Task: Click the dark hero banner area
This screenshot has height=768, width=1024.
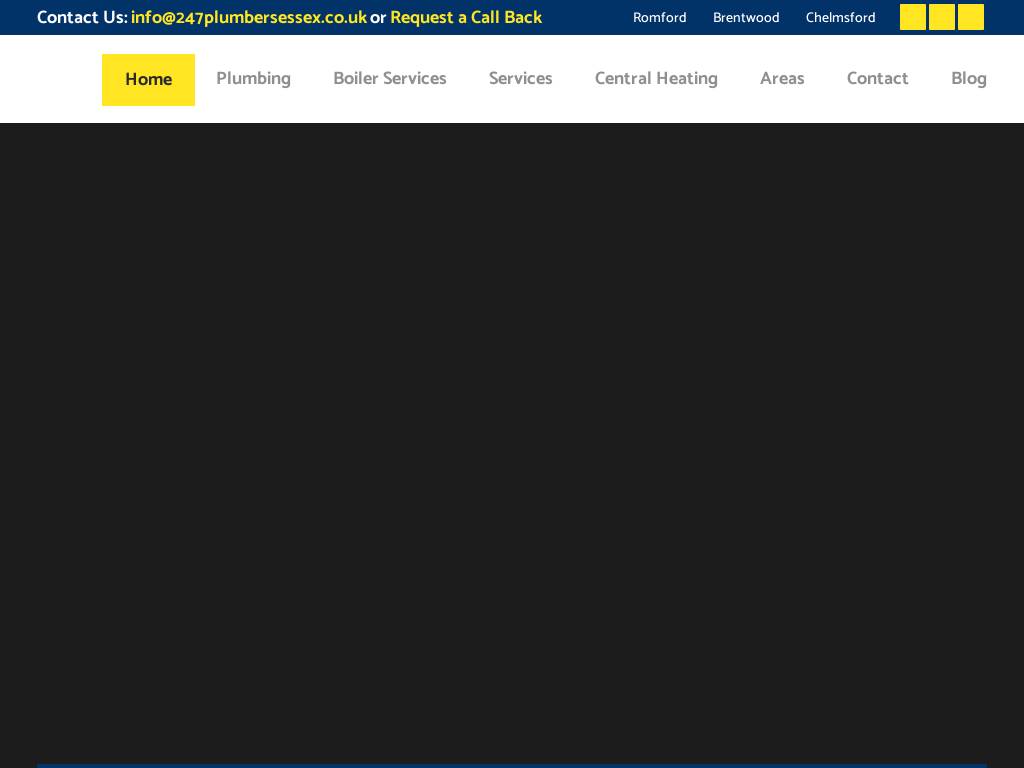Action: [x=512, y=440]
